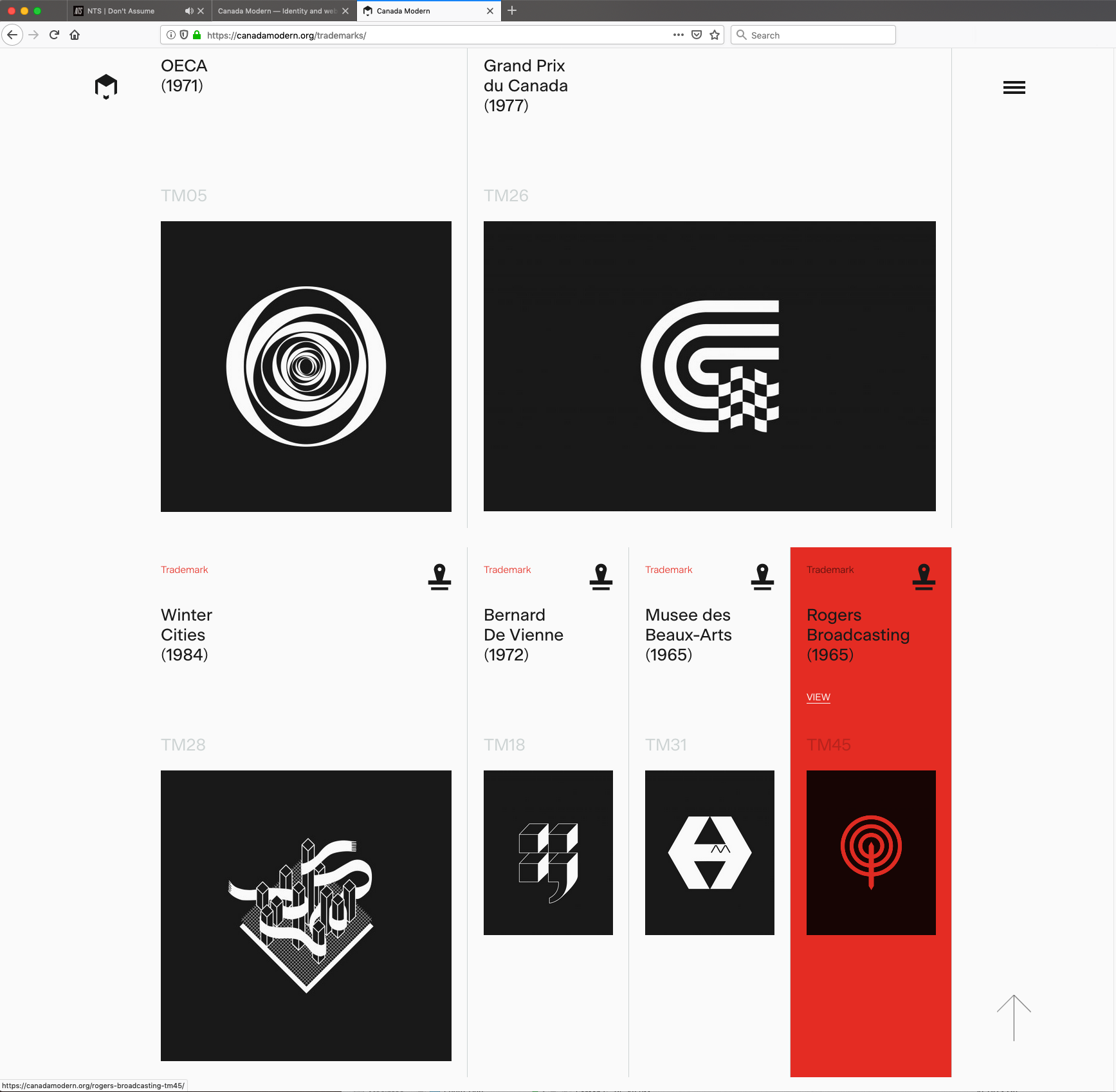The image size is (1116, 1092).
Task: Click the VIEW link for Rogers Broadcasting
Action: (818, 697)
